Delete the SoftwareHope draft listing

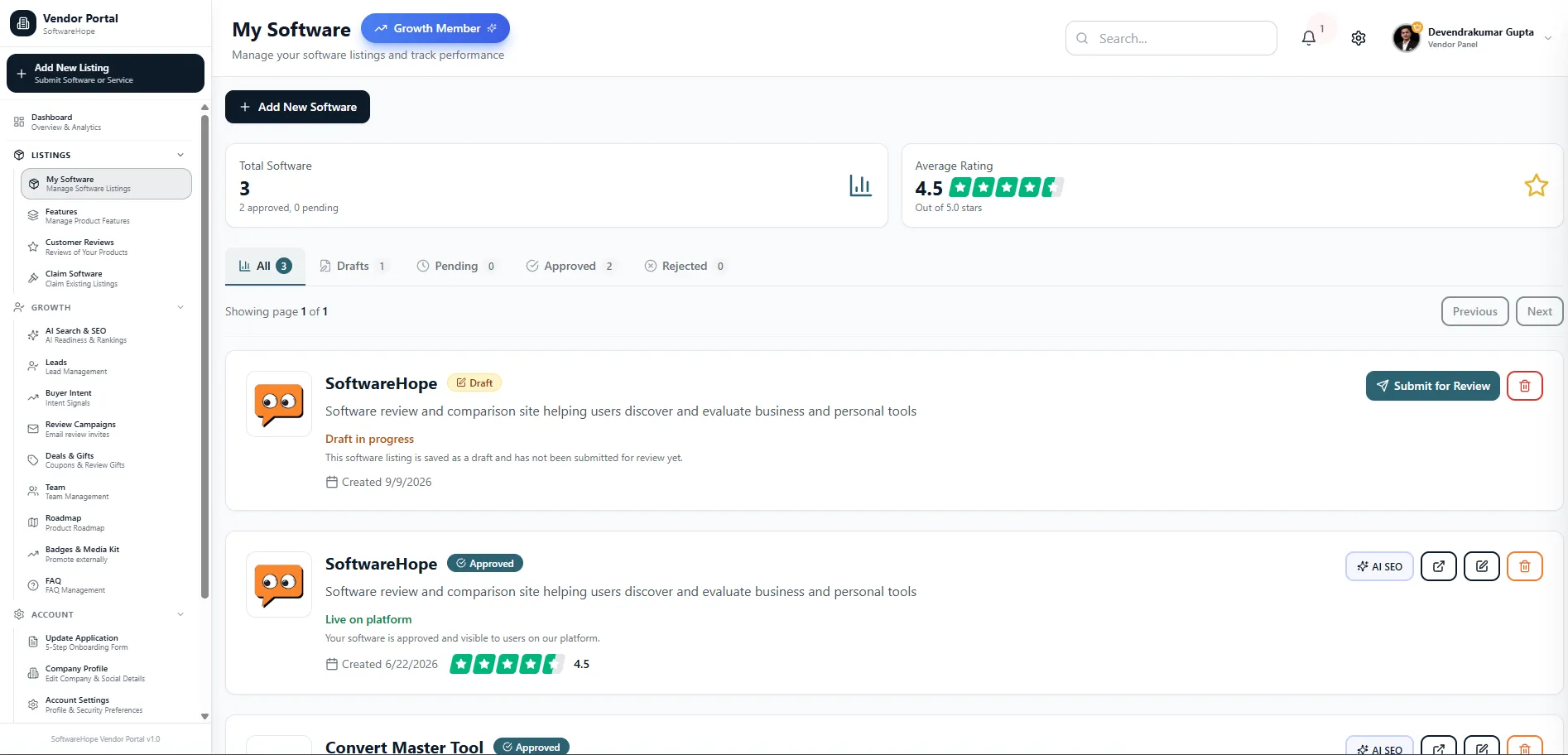click(1525, 386)
